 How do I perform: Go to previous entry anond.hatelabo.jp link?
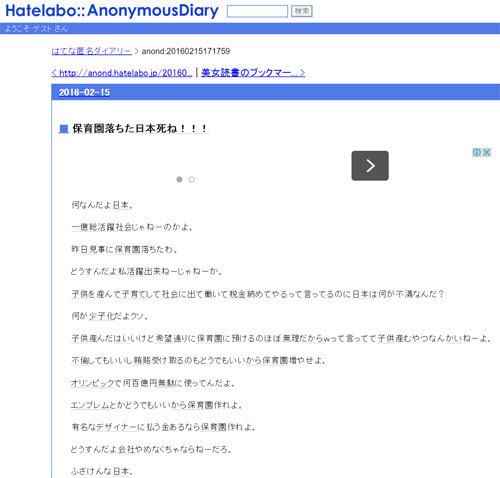(122, 73)
